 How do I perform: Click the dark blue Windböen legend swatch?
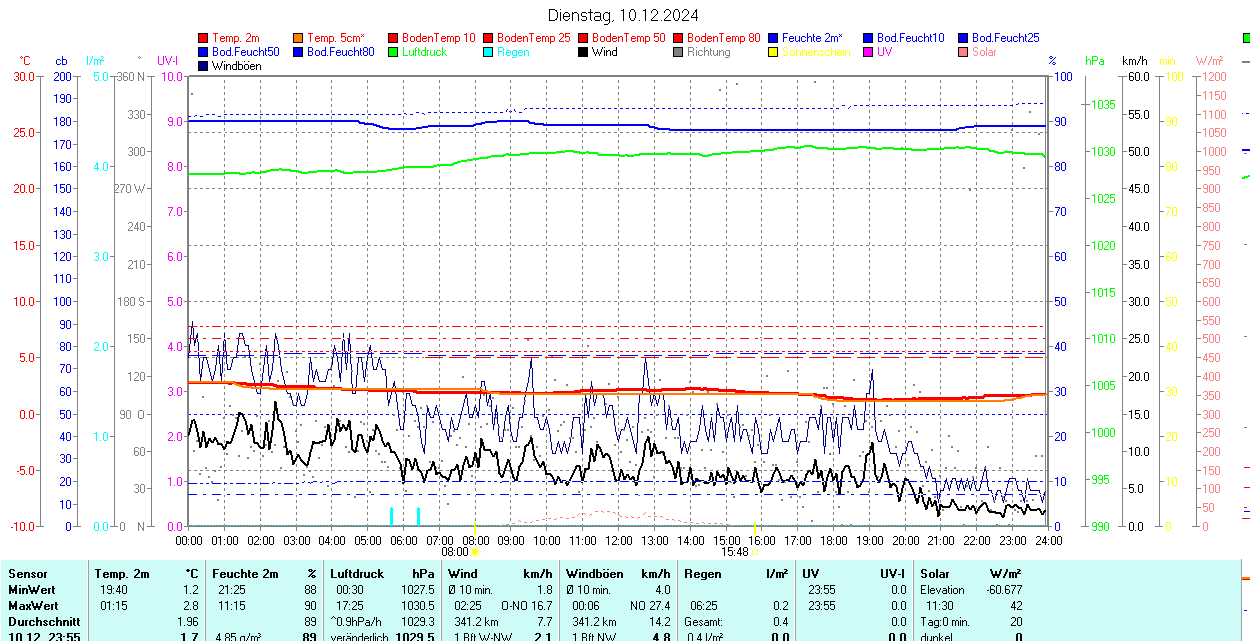[x=204, y=66]
